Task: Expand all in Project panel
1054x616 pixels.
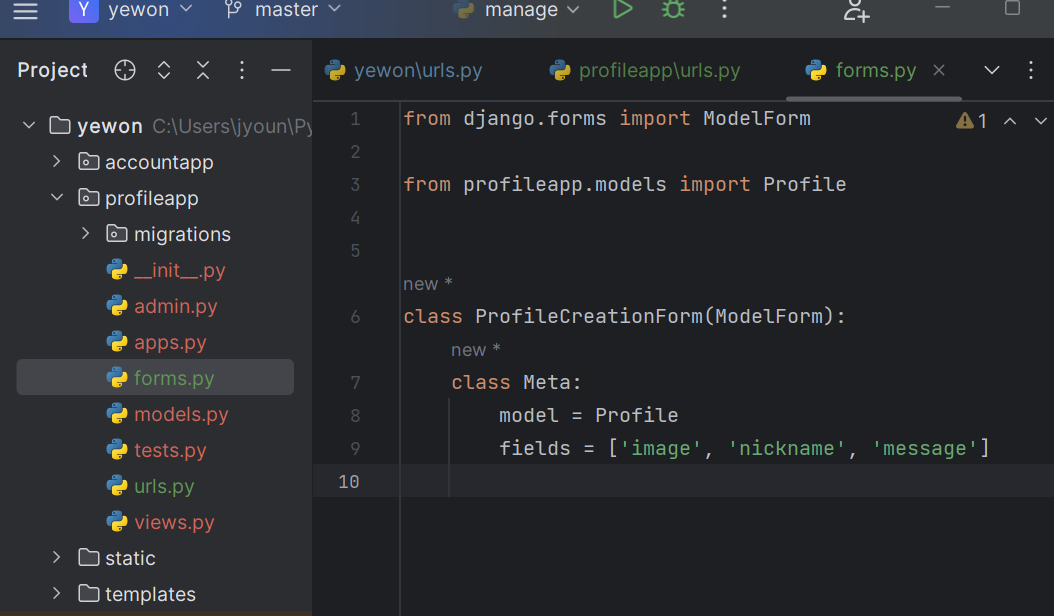Action: (x=164, y=70)
